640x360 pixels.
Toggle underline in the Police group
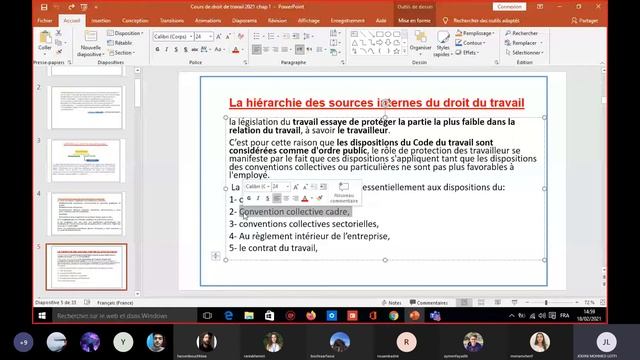click(176, 50)
